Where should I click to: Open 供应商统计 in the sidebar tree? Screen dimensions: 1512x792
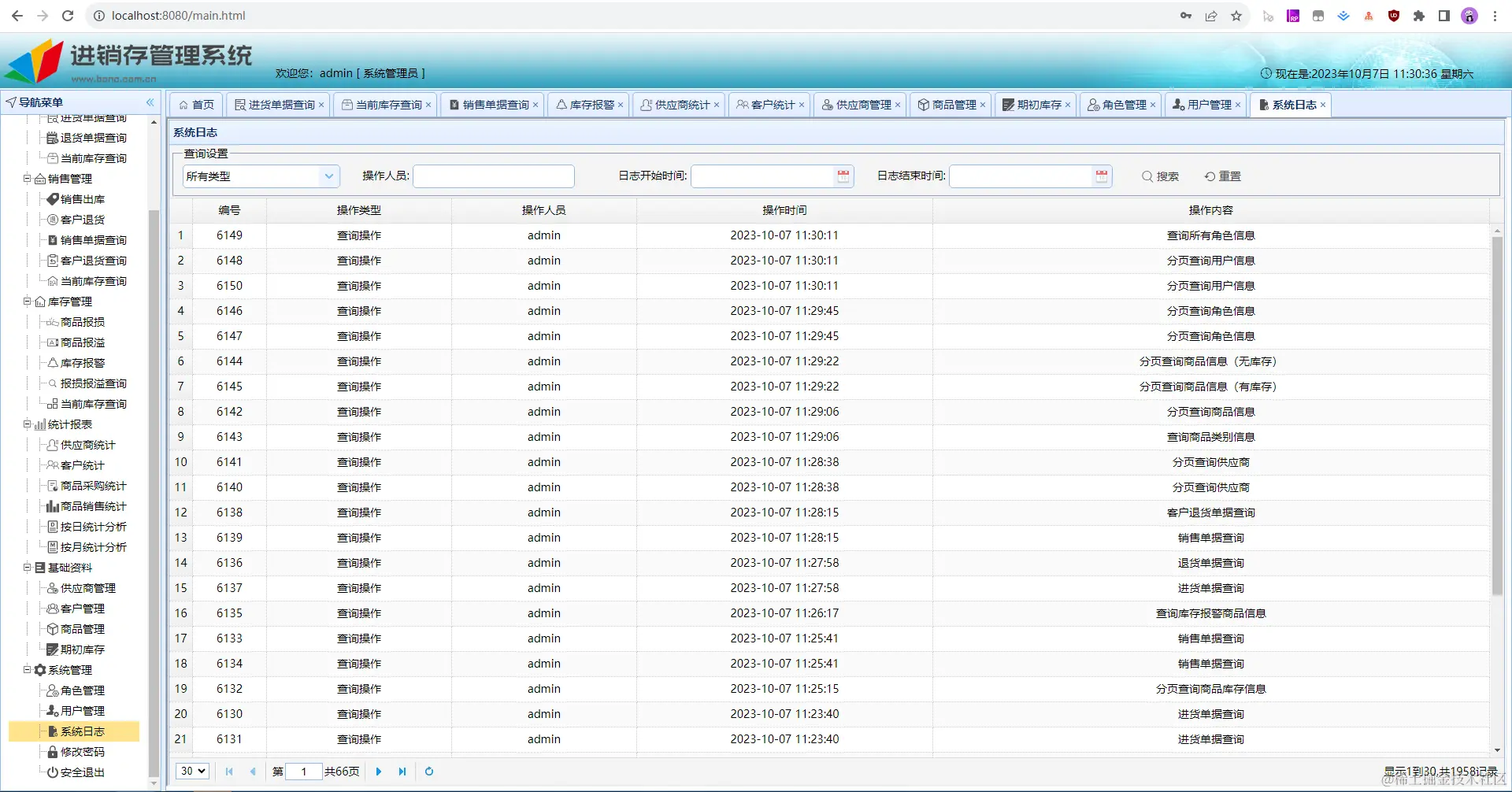coord(87,445)
